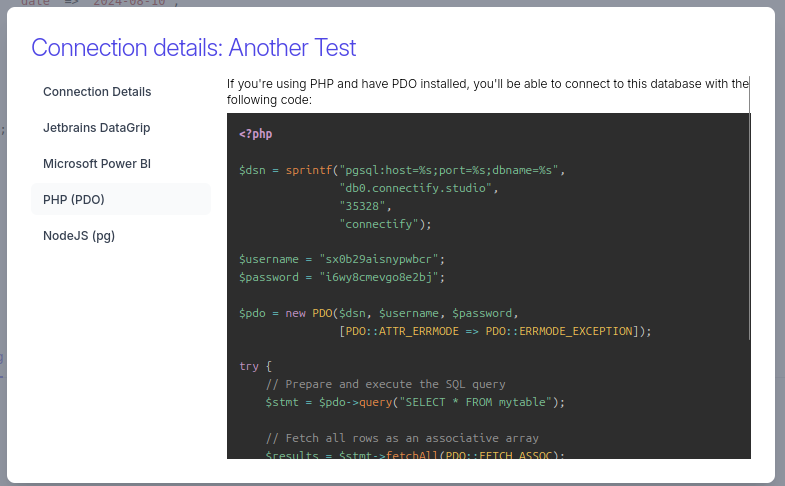Click the "SELECT * FROM mytable" query string
The width and height of the screenshot is (785, 486).
pos(479,402)
